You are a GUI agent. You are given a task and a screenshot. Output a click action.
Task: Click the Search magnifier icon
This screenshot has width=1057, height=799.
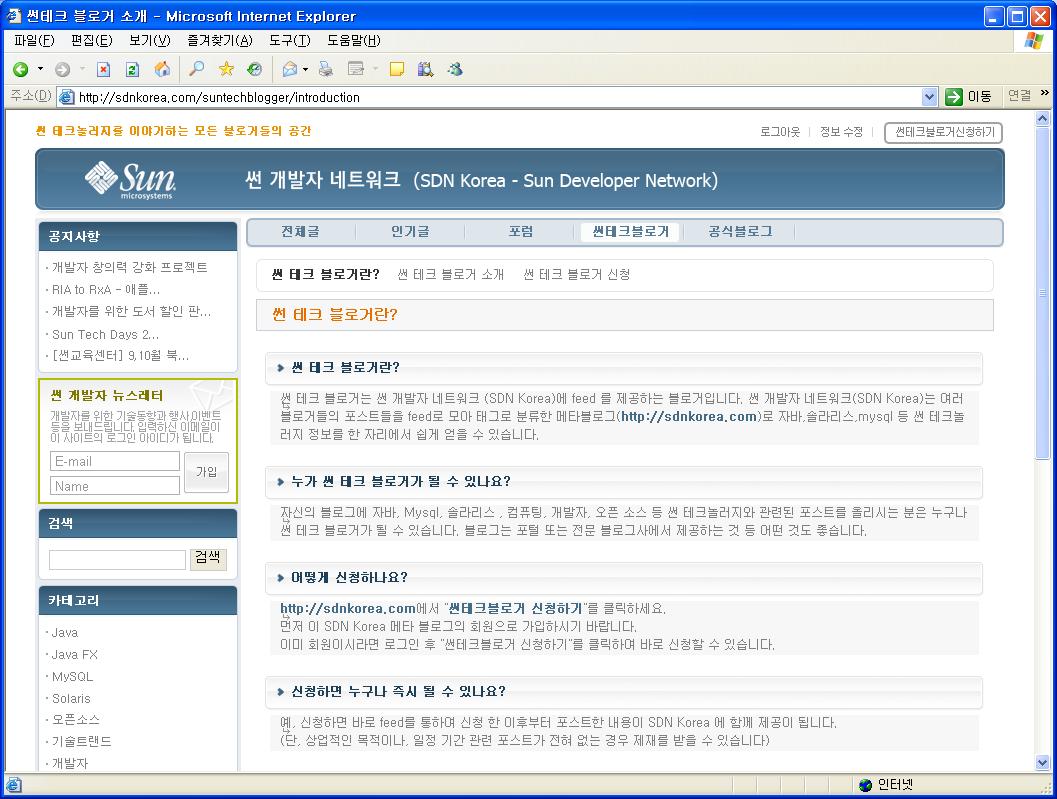196,70
